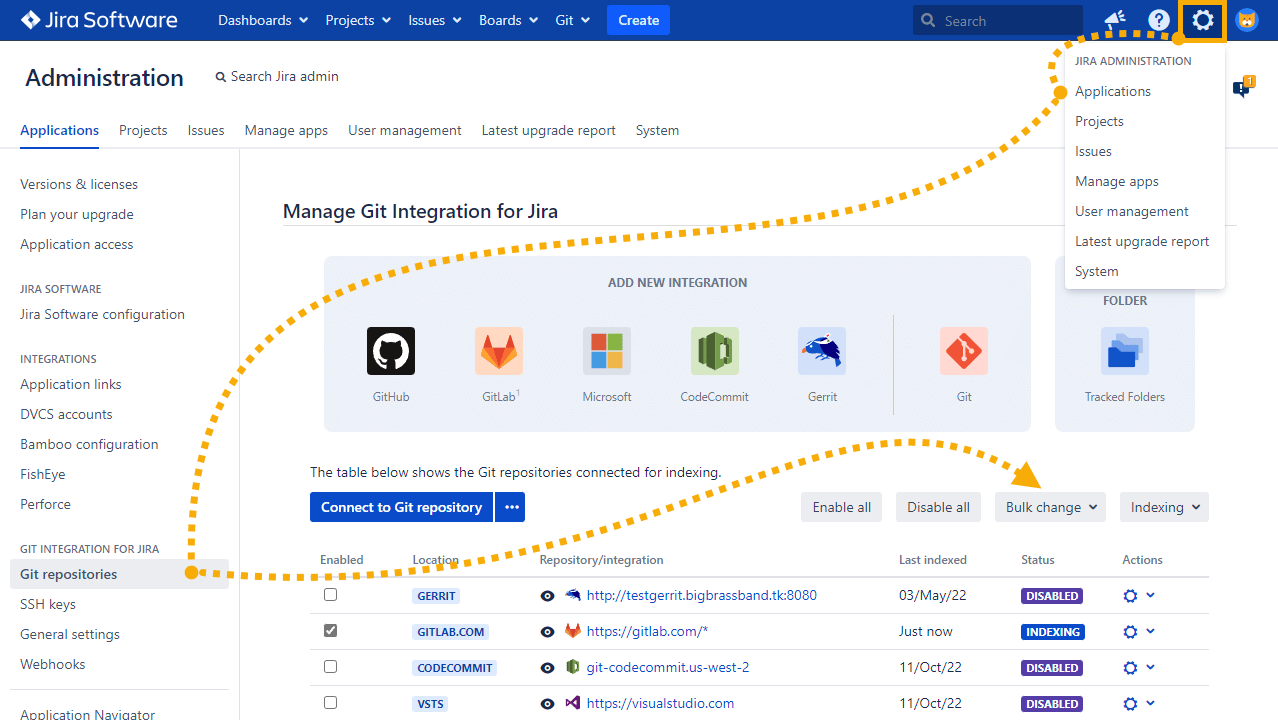Click the GitHub integration icon
Screen dimensions: 1278x720
[390, 351]
